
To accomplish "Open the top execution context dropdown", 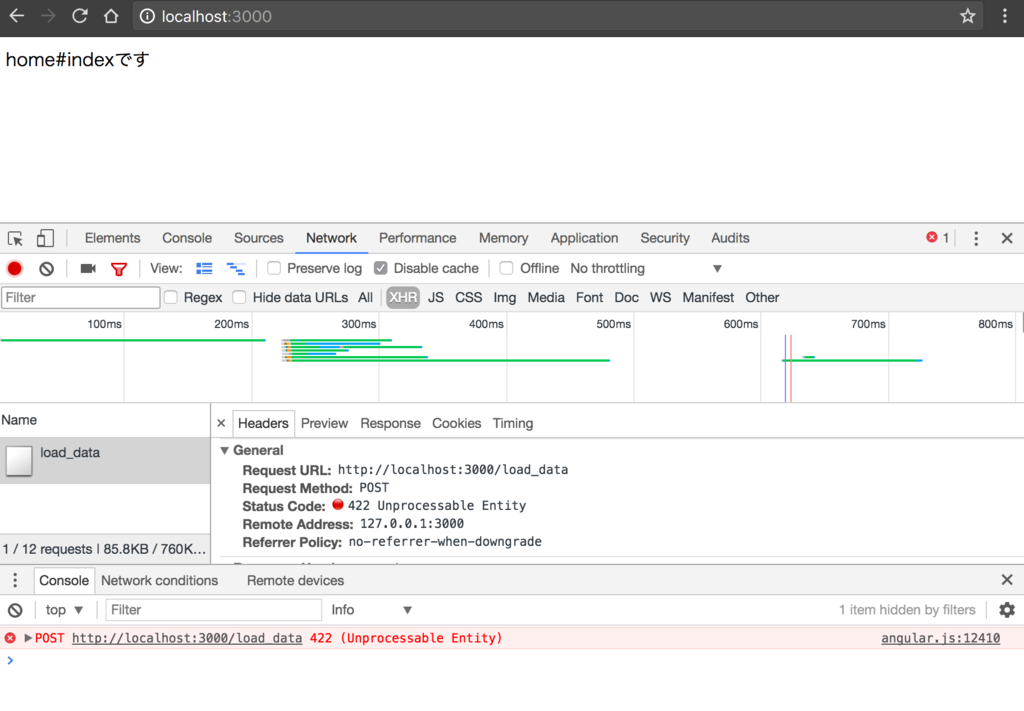I will coord(64,610).
